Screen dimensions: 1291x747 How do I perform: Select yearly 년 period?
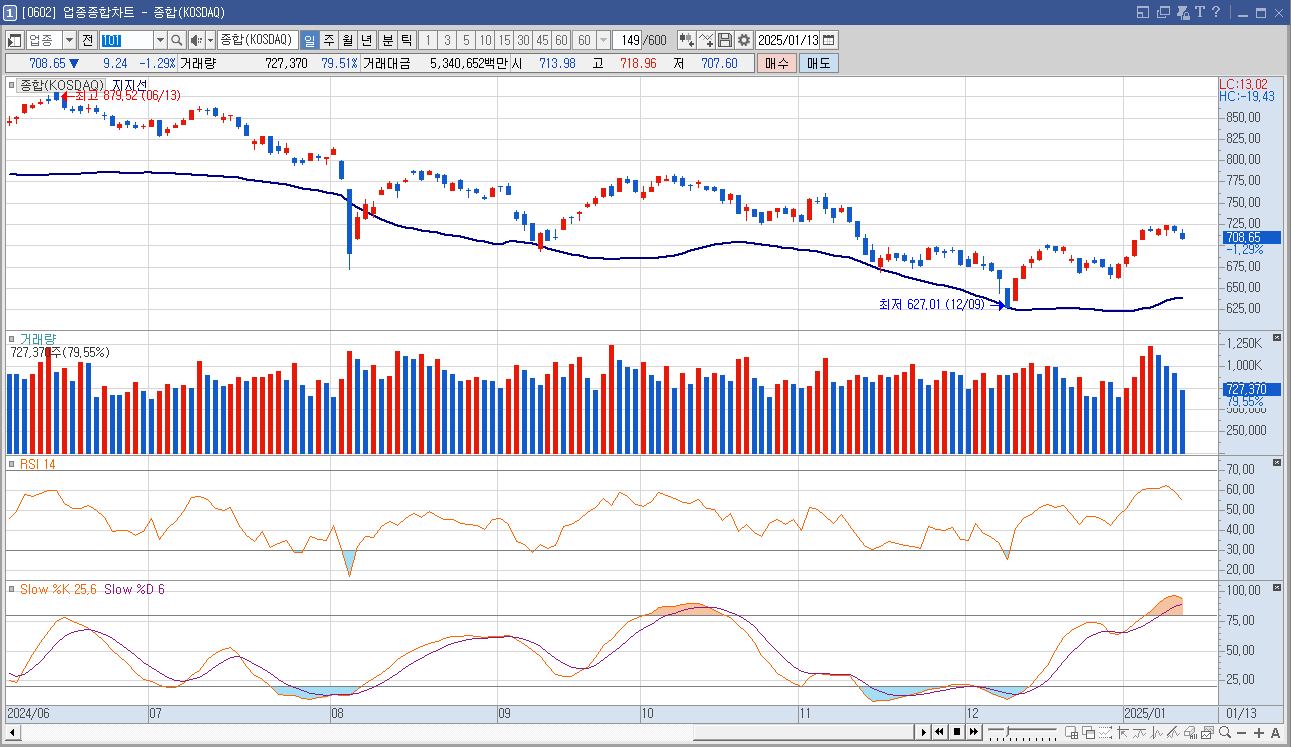pos(367,40)
